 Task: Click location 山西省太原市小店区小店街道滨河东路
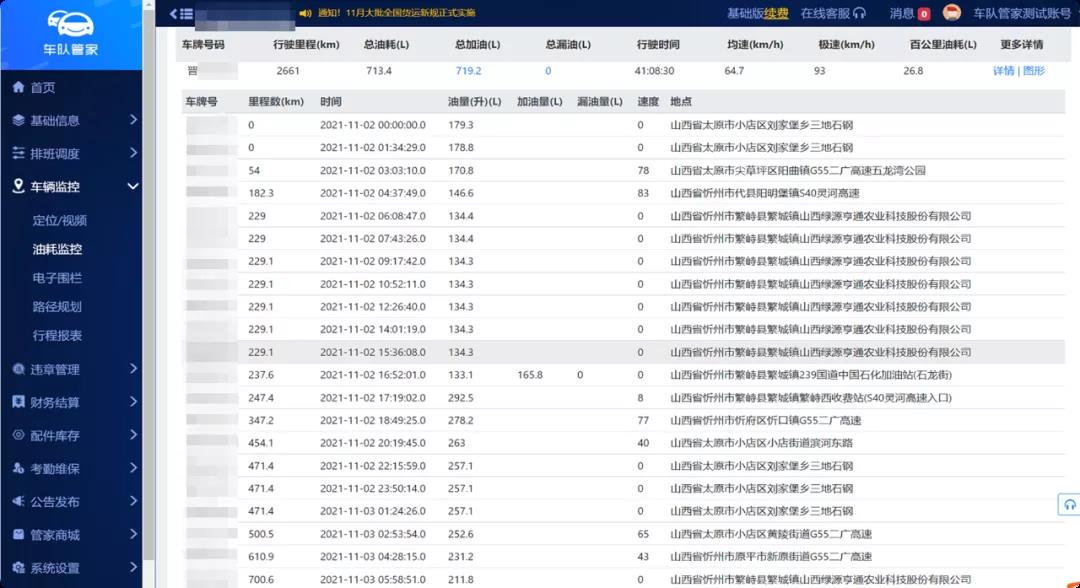pos(761,443)
